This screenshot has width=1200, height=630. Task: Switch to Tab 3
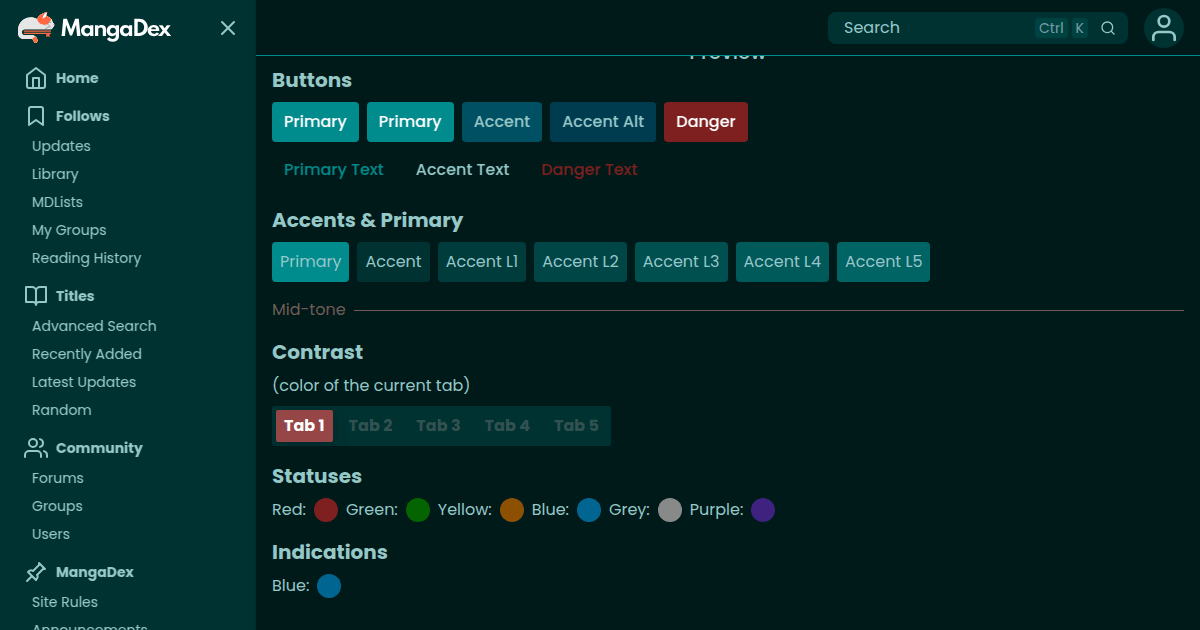coord(438,426)
